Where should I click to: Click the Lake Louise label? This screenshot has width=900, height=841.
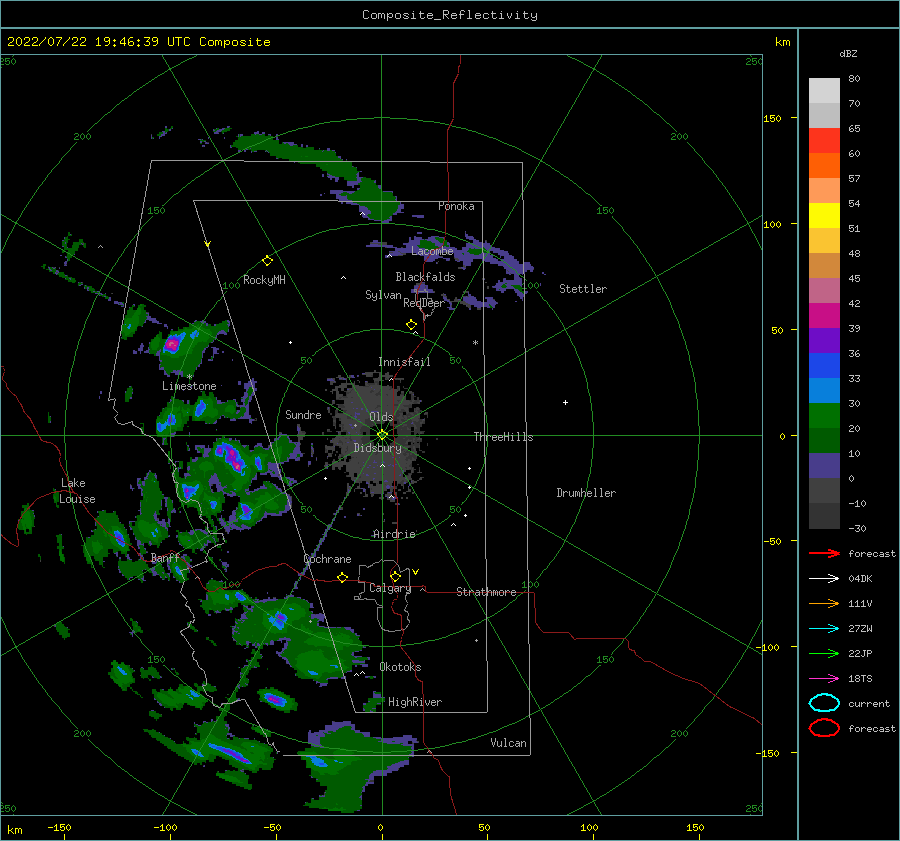(77, 491)
